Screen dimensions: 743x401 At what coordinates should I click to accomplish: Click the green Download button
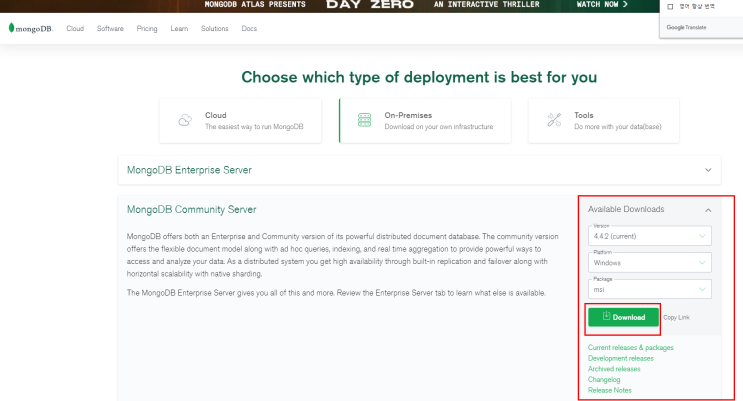(x=624, y=317)
